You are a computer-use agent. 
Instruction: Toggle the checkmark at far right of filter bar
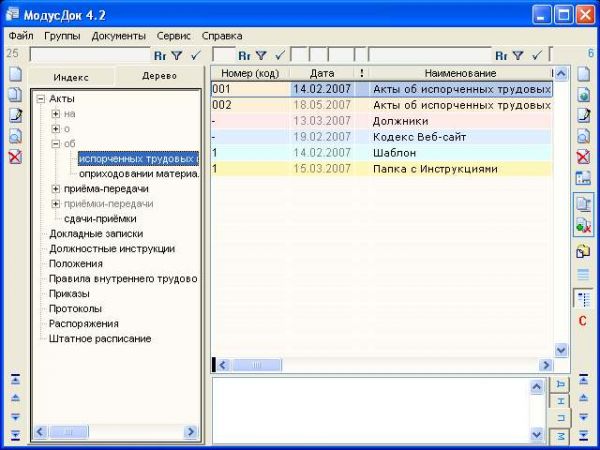coord(538,55)
